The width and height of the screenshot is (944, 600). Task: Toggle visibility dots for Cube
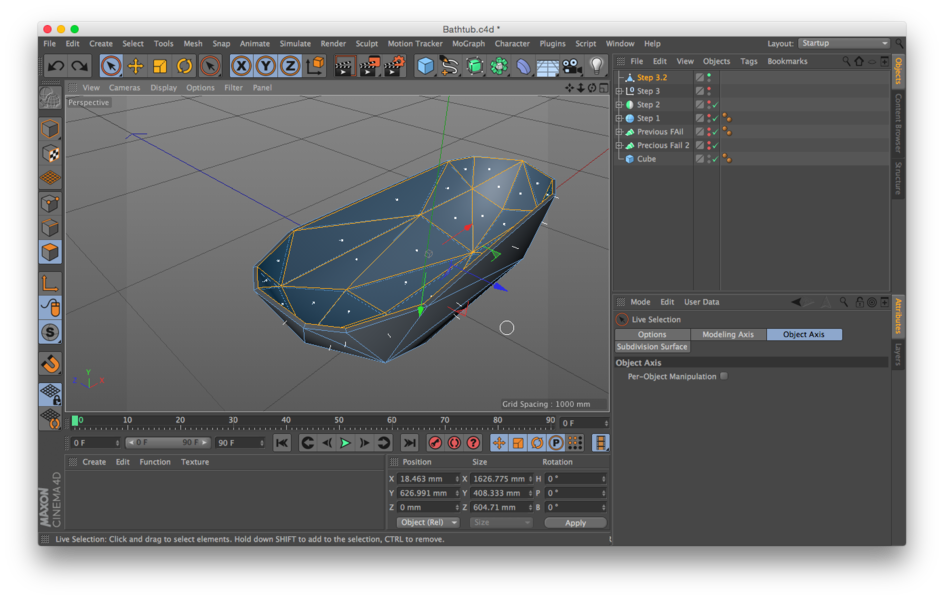coord(709,159)
